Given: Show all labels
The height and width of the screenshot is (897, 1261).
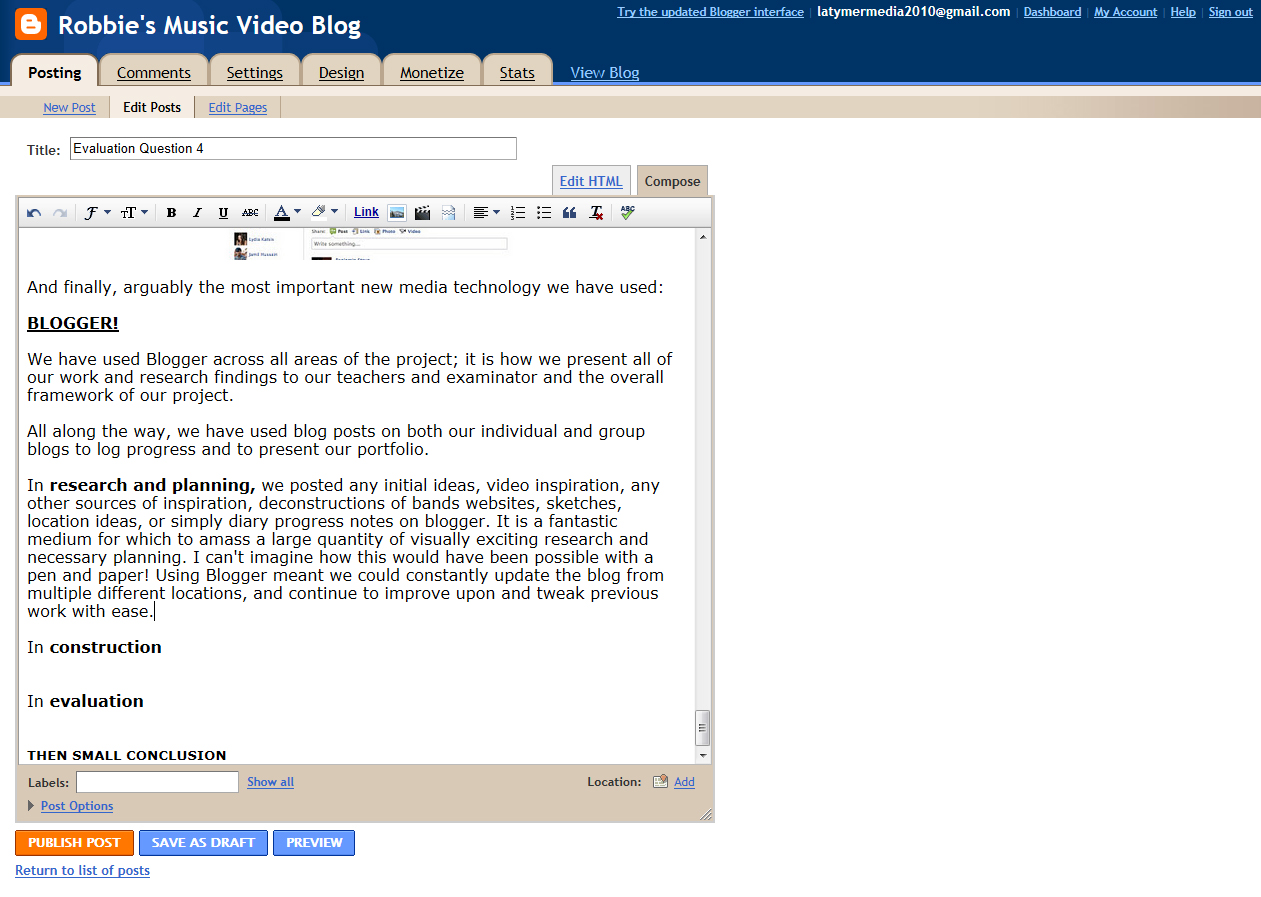Looking at the screenshot, I should (x=270, y=782).
